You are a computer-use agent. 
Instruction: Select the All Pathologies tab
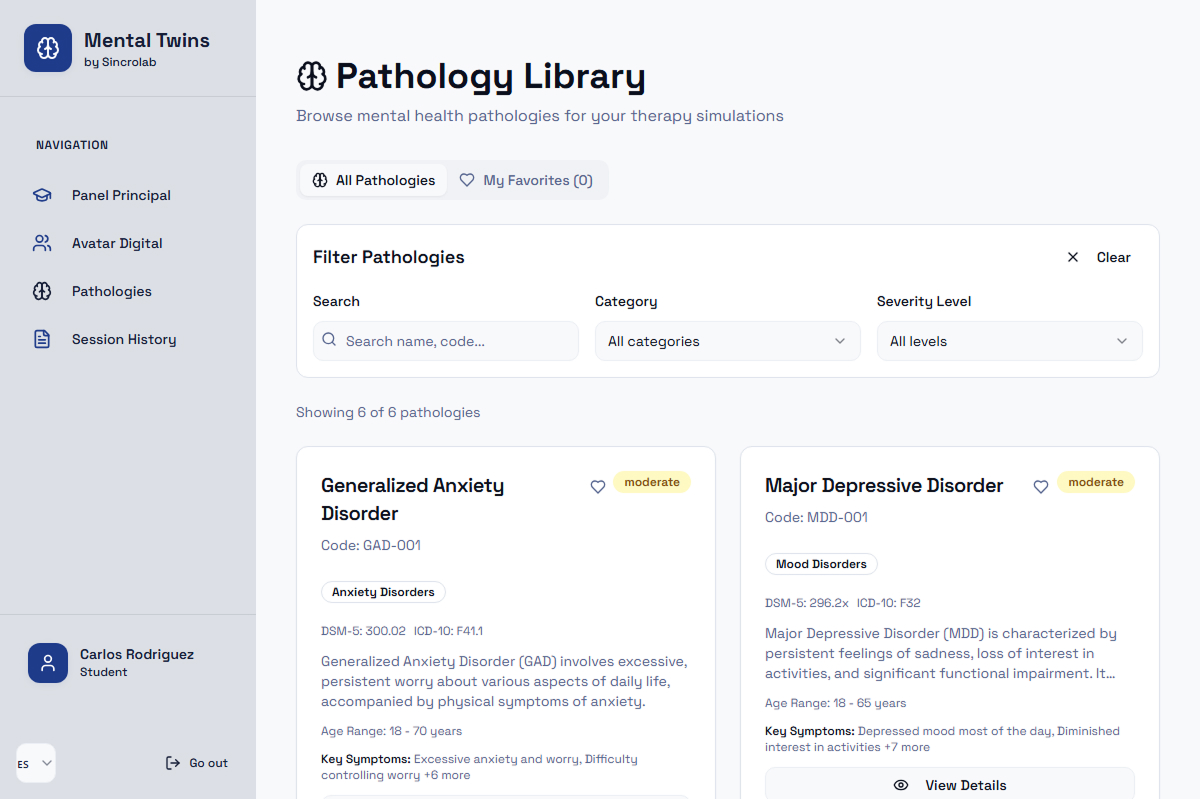pos(374,180)
